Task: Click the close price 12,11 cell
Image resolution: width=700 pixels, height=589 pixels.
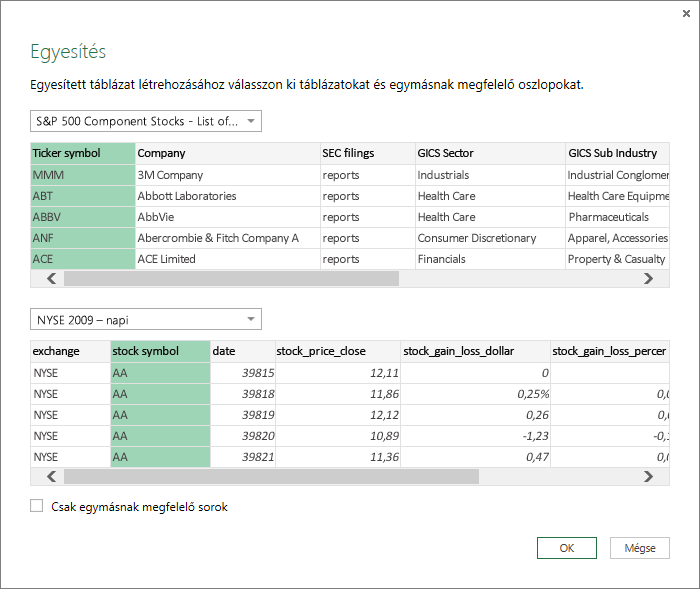Action: tap(338, 373)
